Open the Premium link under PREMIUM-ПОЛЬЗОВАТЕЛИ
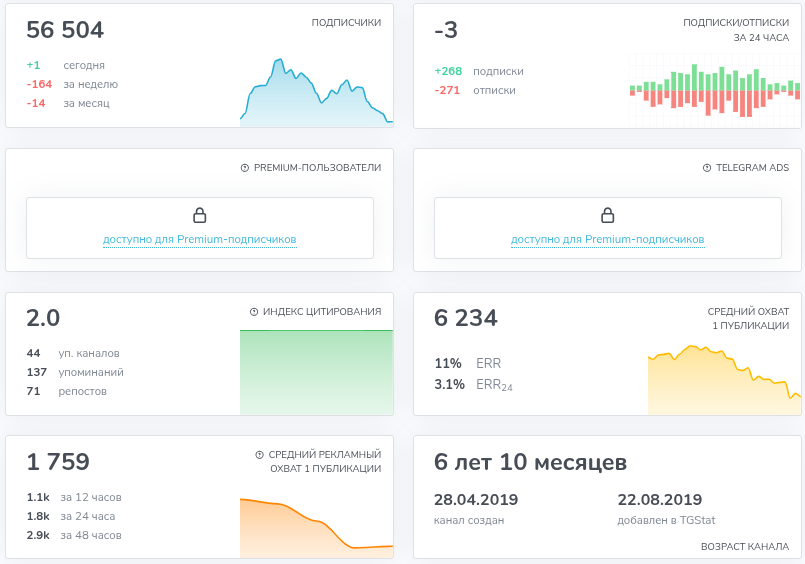 click(x=200, y=240)
